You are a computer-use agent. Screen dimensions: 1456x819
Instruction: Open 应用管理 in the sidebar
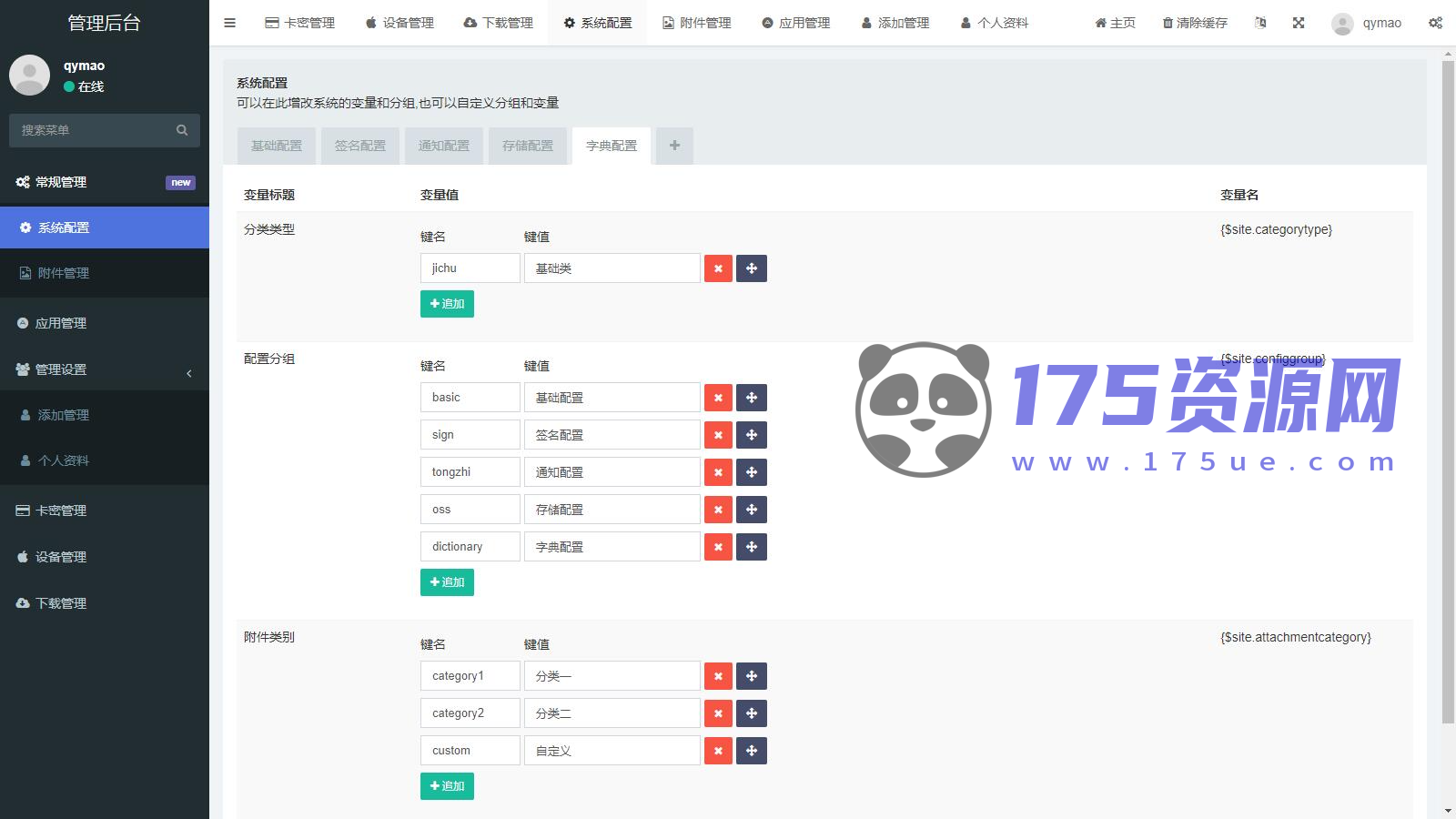(x=105, y=323)
